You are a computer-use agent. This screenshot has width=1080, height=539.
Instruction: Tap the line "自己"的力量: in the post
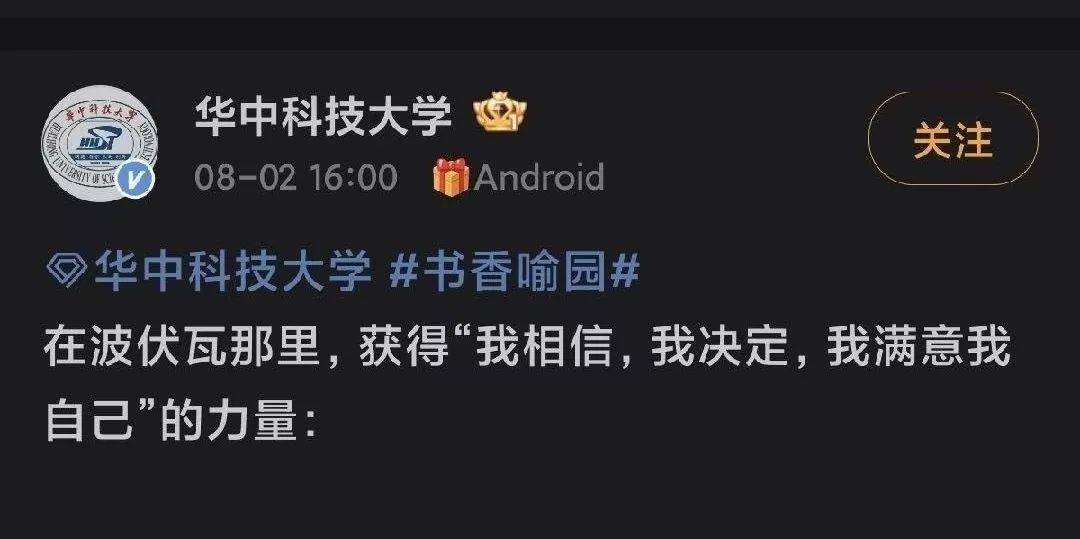point(181,423)
